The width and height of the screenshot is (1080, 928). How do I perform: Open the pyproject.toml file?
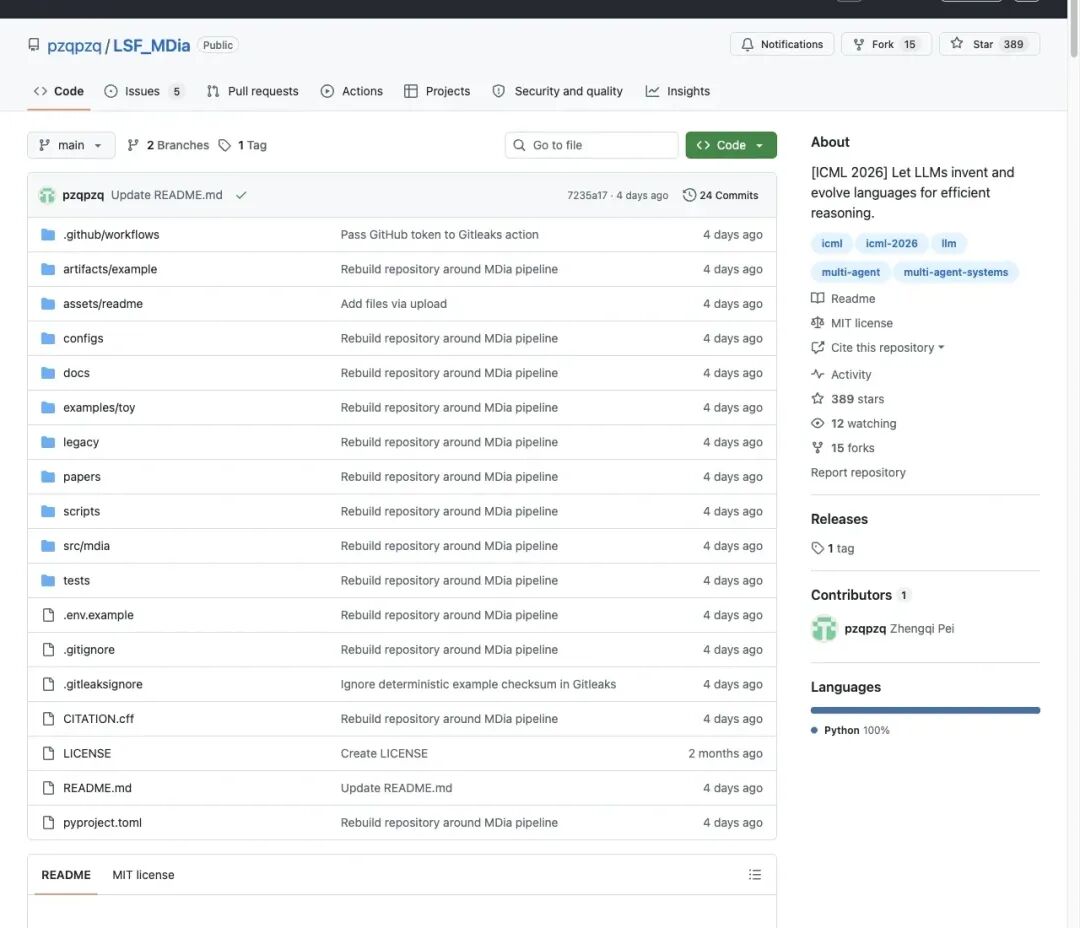pyautogui.click(x=102, y=823)
